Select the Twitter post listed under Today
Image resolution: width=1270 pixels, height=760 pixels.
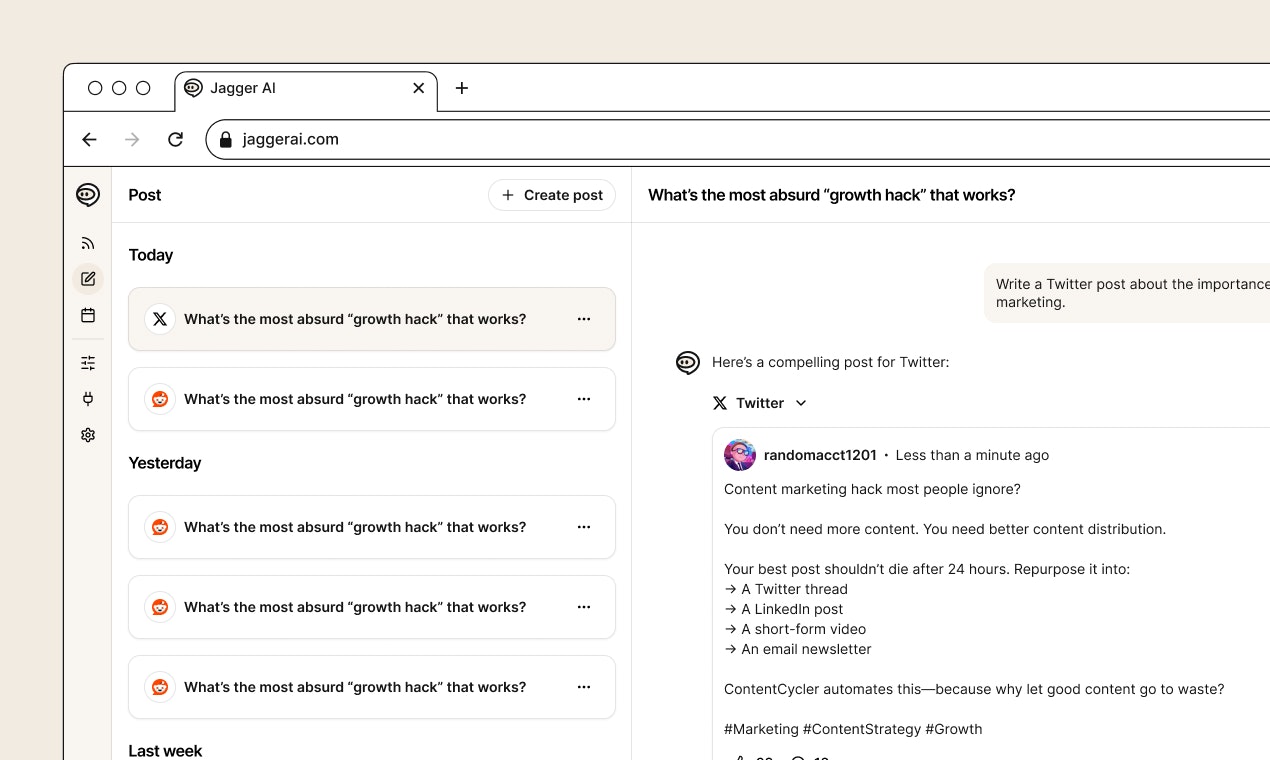[355, 319]
